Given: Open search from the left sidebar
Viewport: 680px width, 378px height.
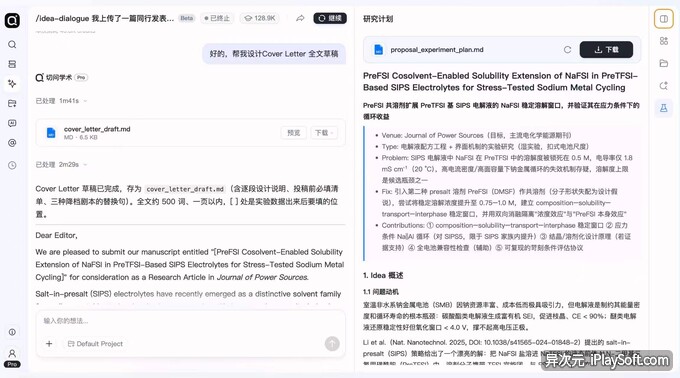Looking at the screenshot, I should pos(12,44).
